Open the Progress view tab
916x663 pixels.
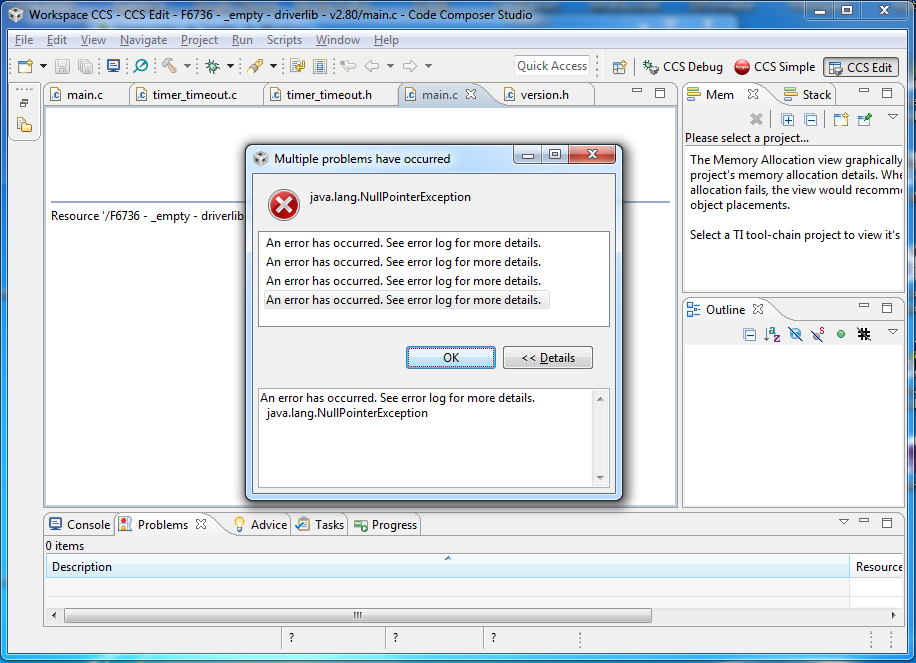coord(386,525)
